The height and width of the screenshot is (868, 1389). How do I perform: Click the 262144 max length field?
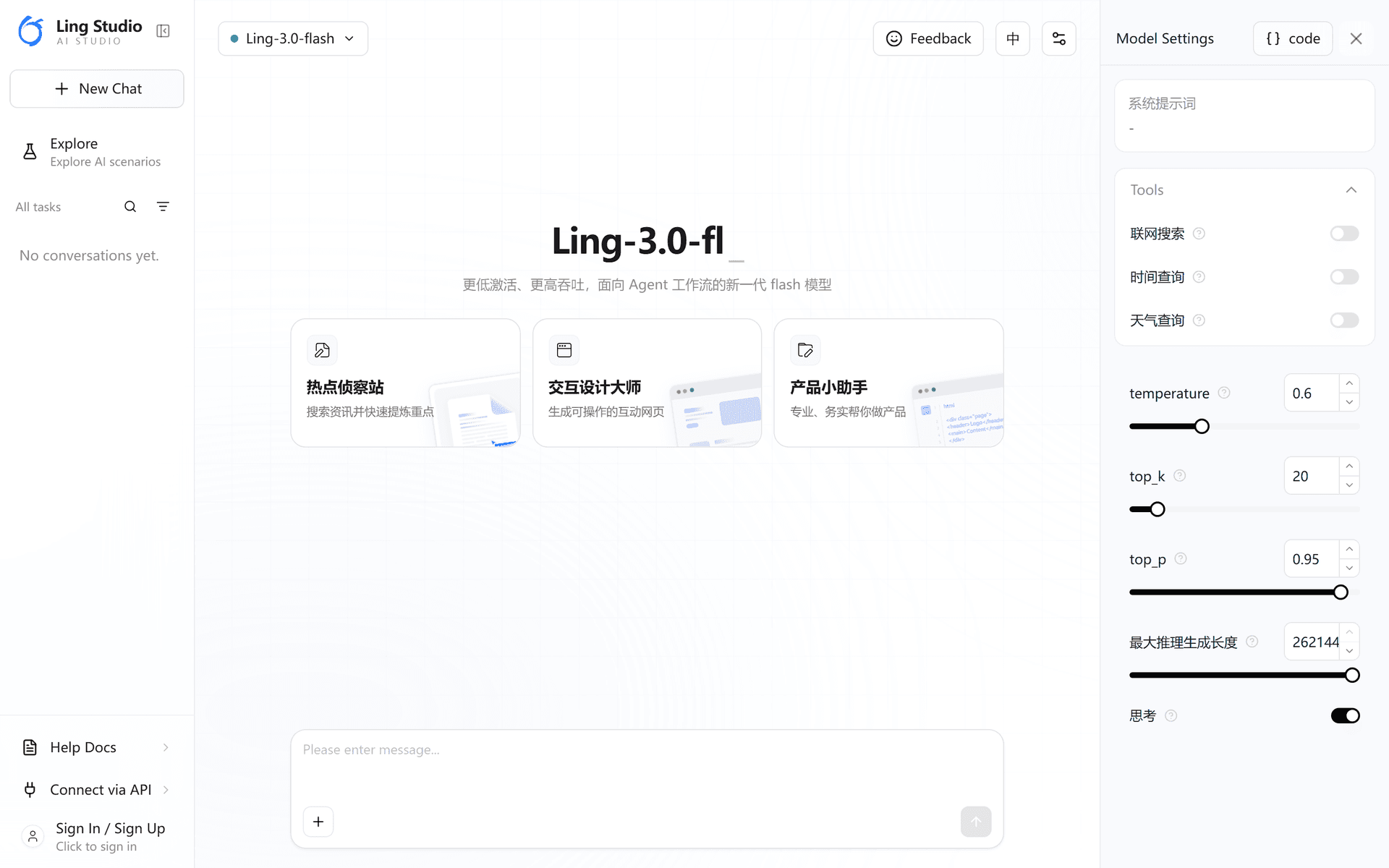click(x=1312, y=642)
